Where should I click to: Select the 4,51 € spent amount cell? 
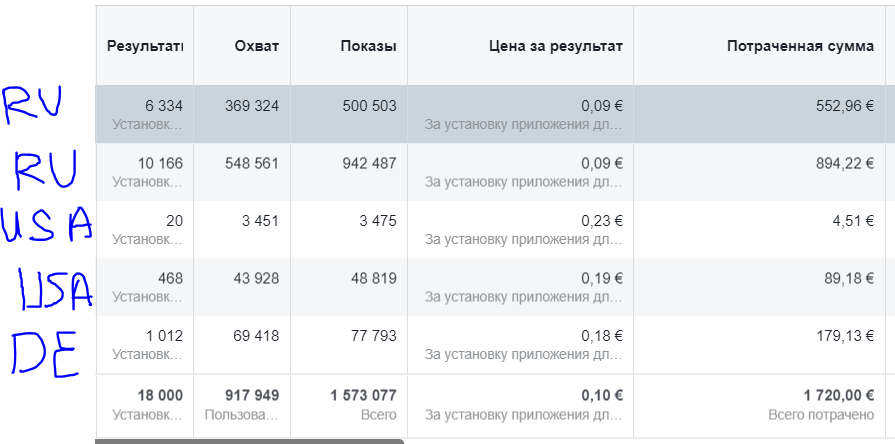coord(852,221)
